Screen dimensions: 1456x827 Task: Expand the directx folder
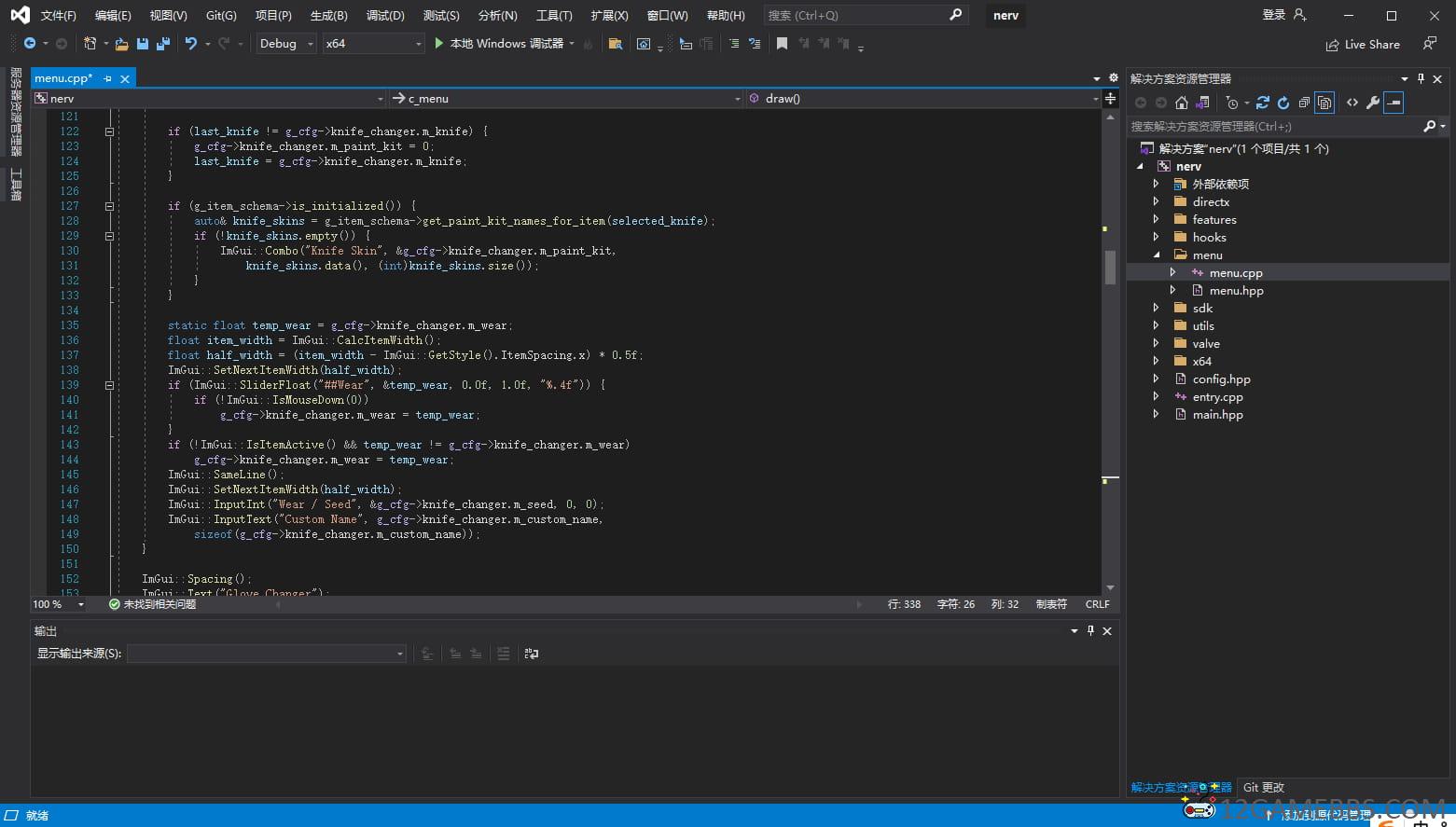(1156, 201)
